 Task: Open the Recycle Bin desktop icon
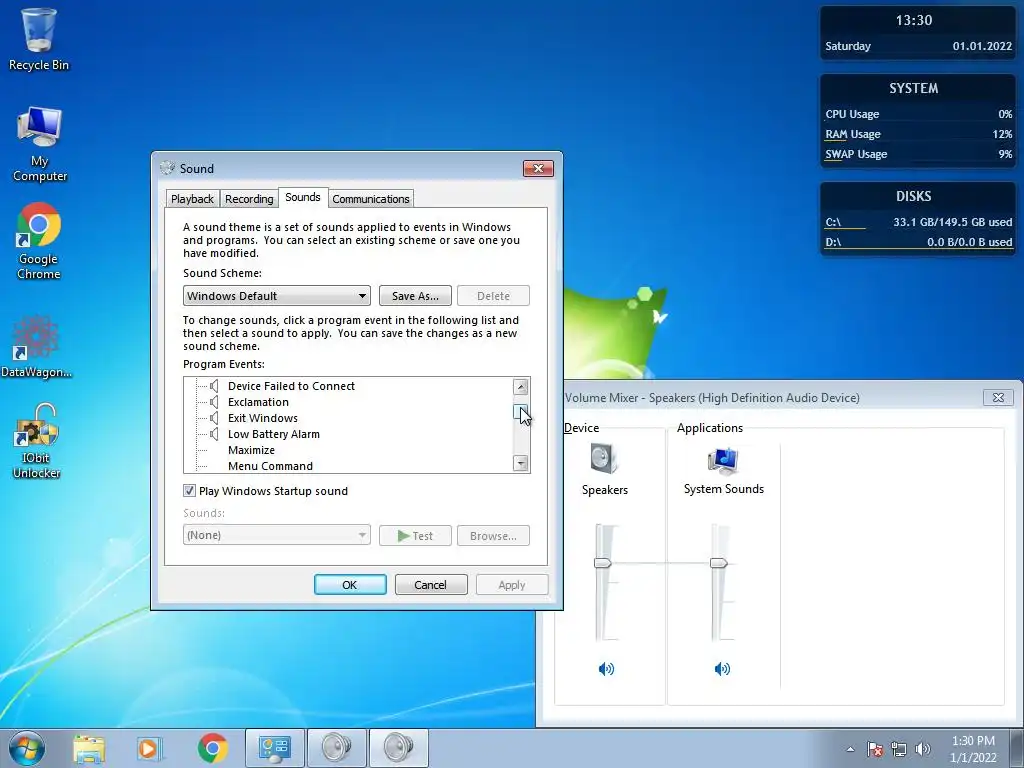tap(39, 39)
